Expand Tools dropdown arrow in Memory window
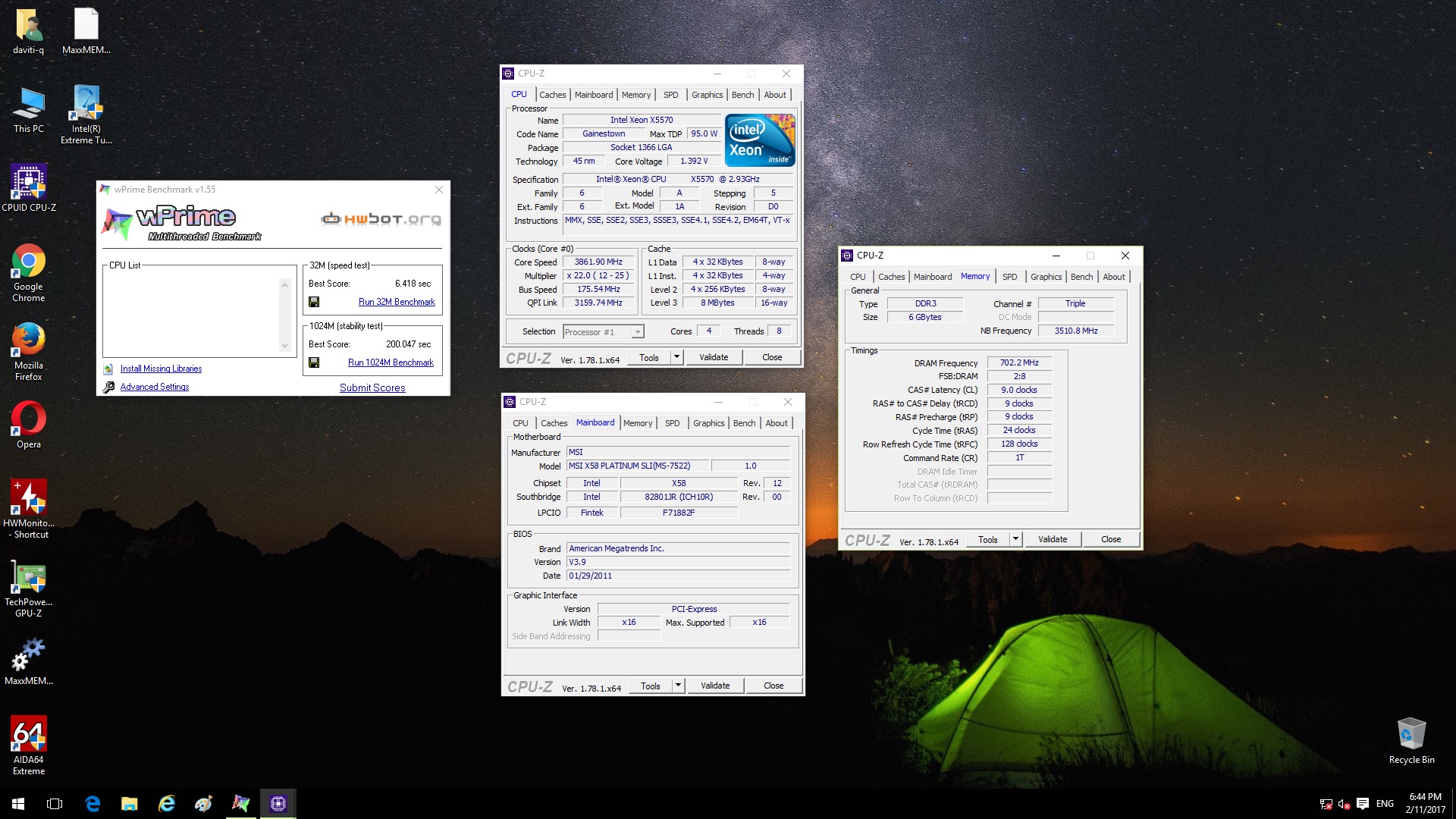The width and height of the screenshot is (1456, 819). [1015, 539]
